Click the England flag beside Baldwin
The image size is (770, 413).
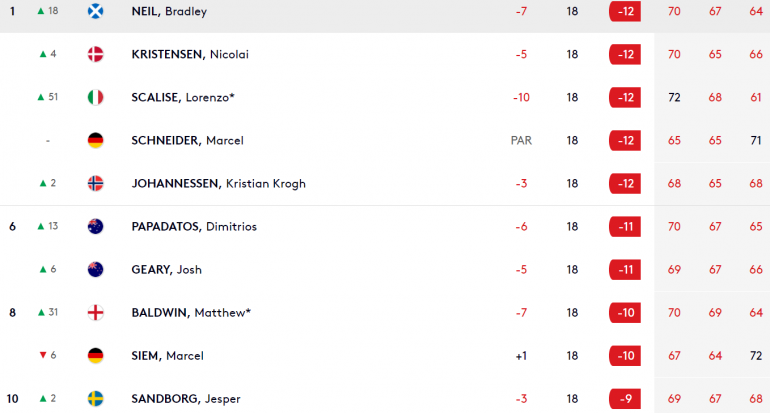point(95,312)
